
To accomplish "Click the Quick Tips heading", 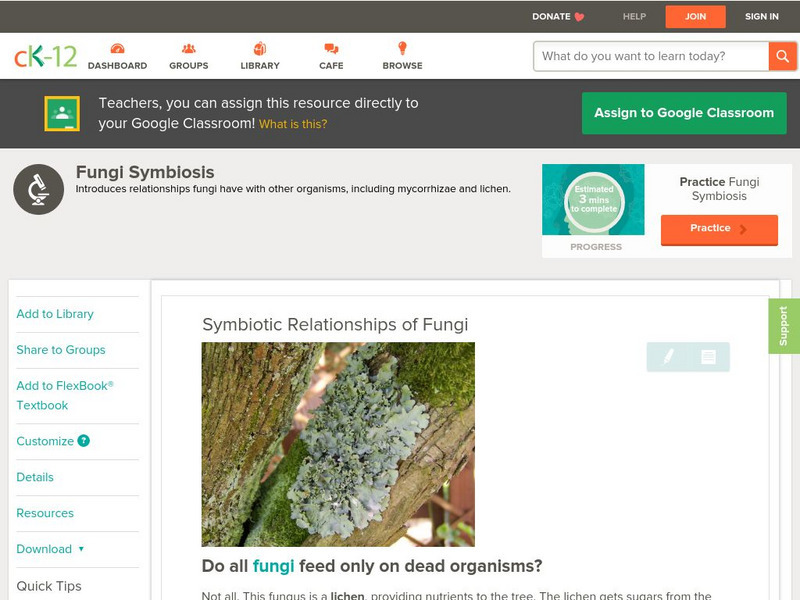I will click(x=49, y=586).
